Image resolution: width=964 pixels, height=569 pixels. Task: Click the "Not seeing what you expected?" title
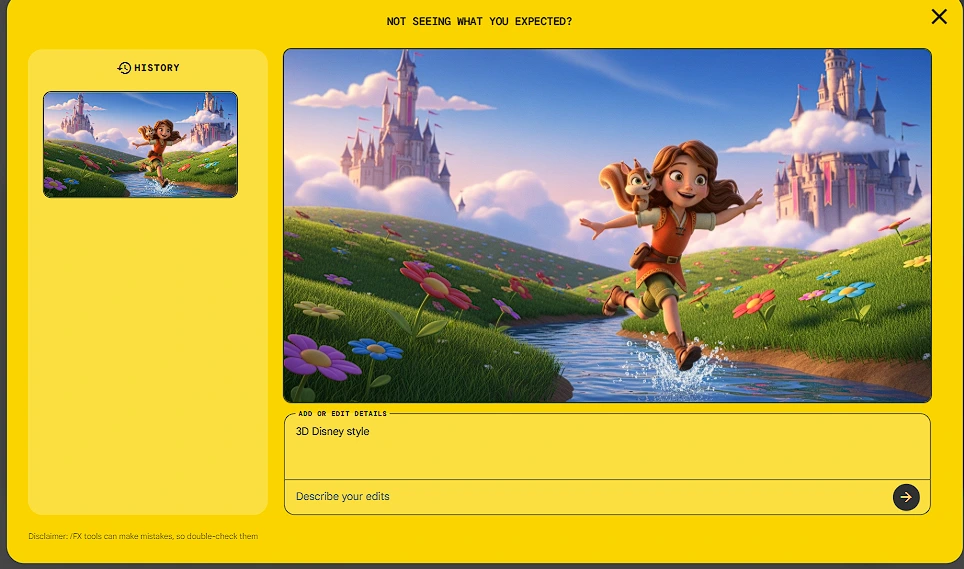coord(479,21)
